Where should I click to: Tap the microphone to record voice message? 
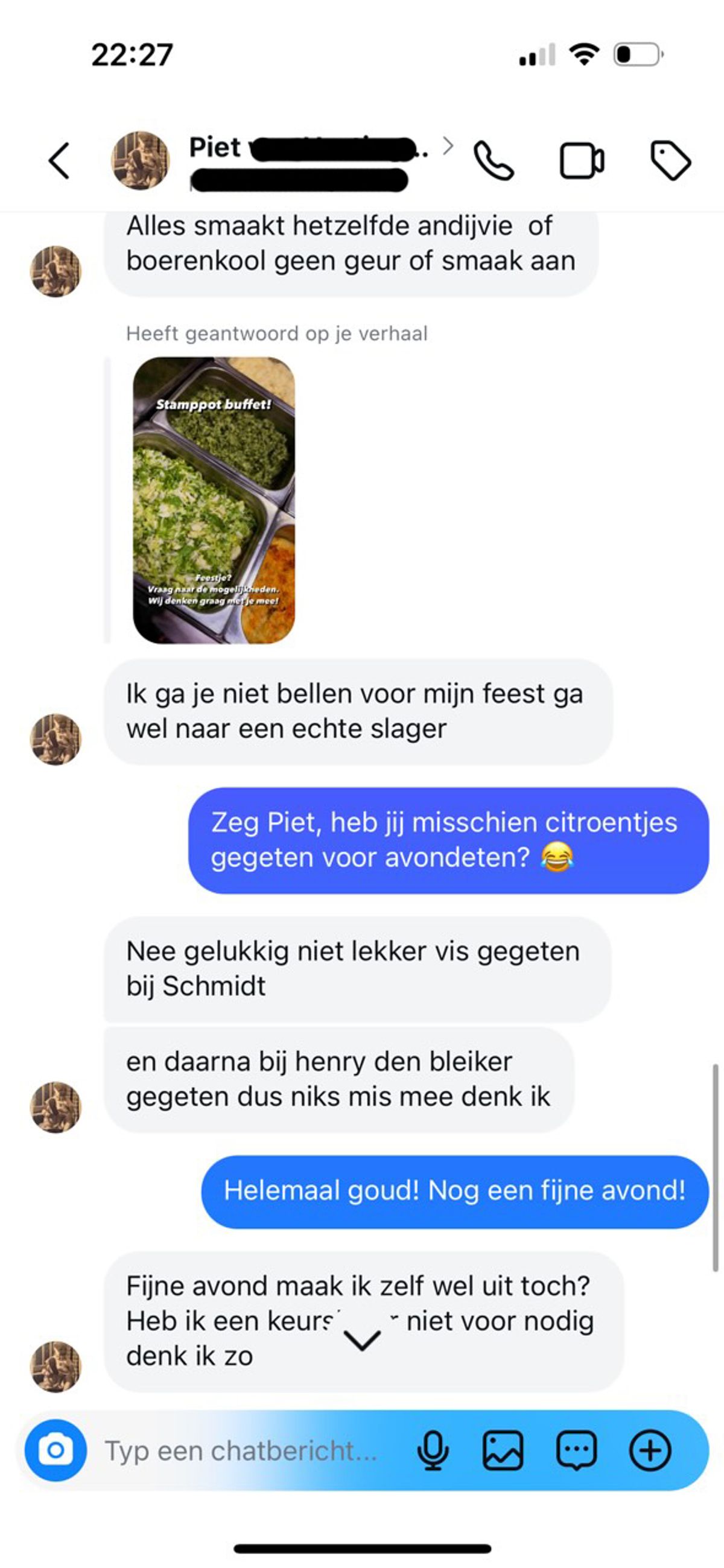pos(433,1450)
